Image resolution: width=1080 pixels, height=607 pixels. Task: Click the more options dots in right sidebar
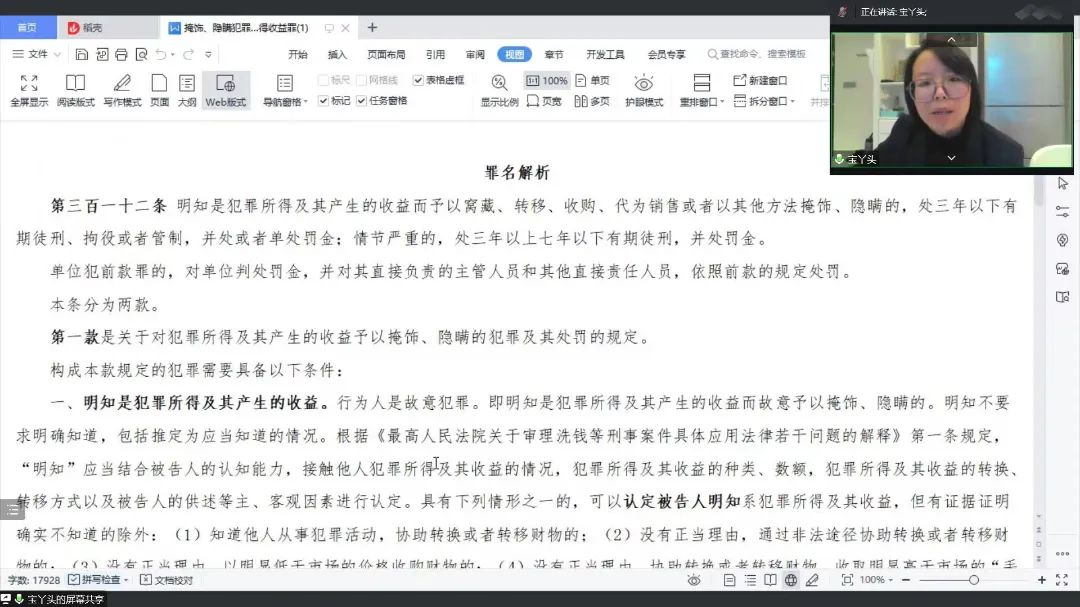1063,554
